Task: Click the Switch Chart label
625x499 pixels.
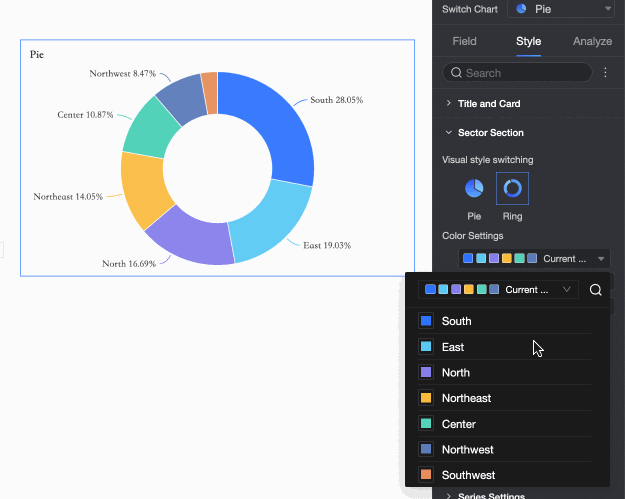Action: [x=470, y=9]
